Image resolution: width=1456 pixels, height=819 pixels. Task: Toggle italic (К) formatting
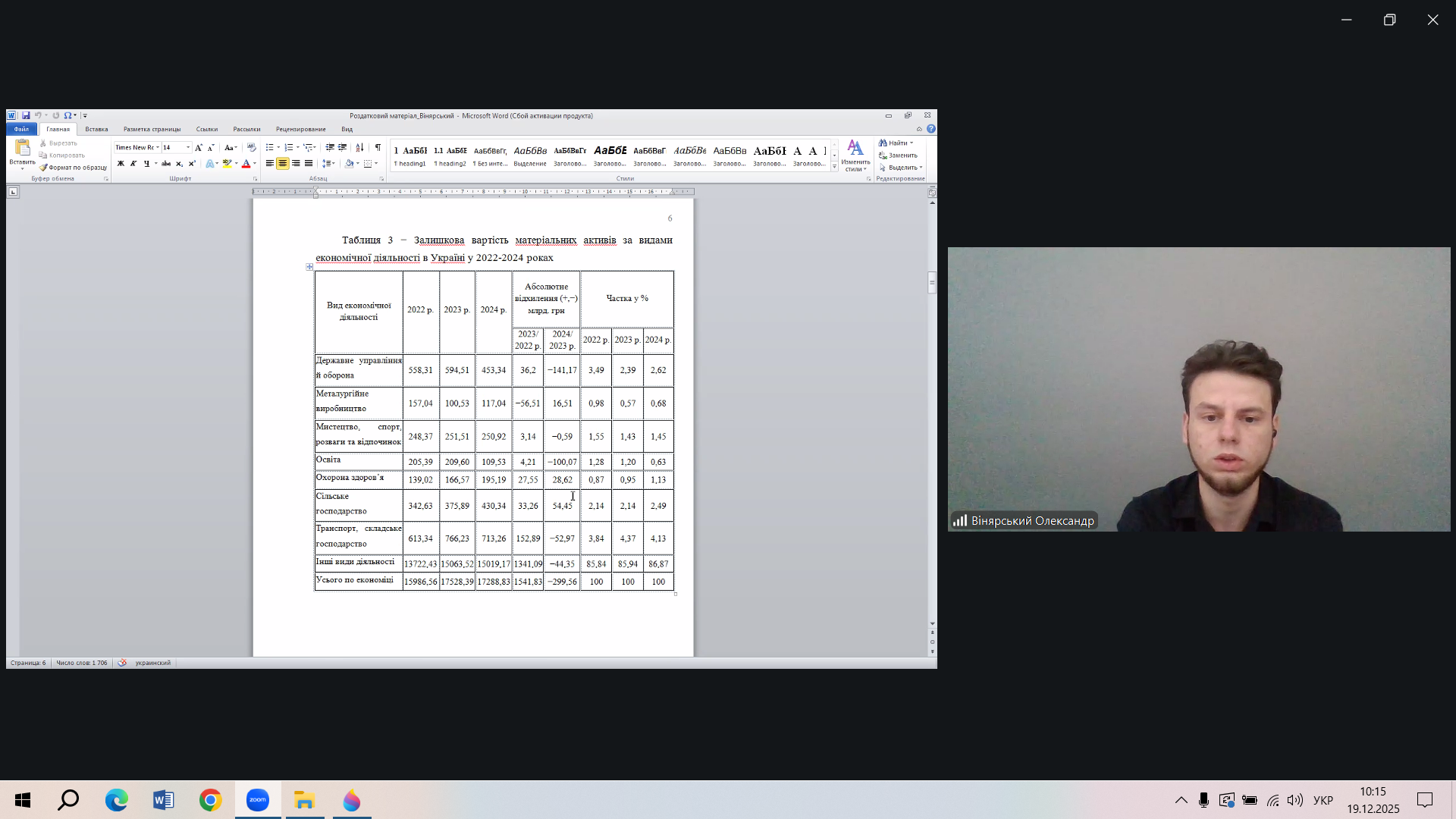pyautogui.click(x=133, y=164)
